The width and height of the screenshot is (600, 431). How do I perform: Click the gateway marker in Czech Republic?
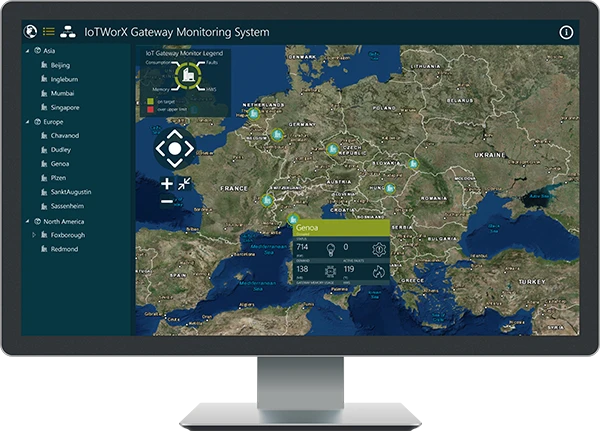point(332,148)
